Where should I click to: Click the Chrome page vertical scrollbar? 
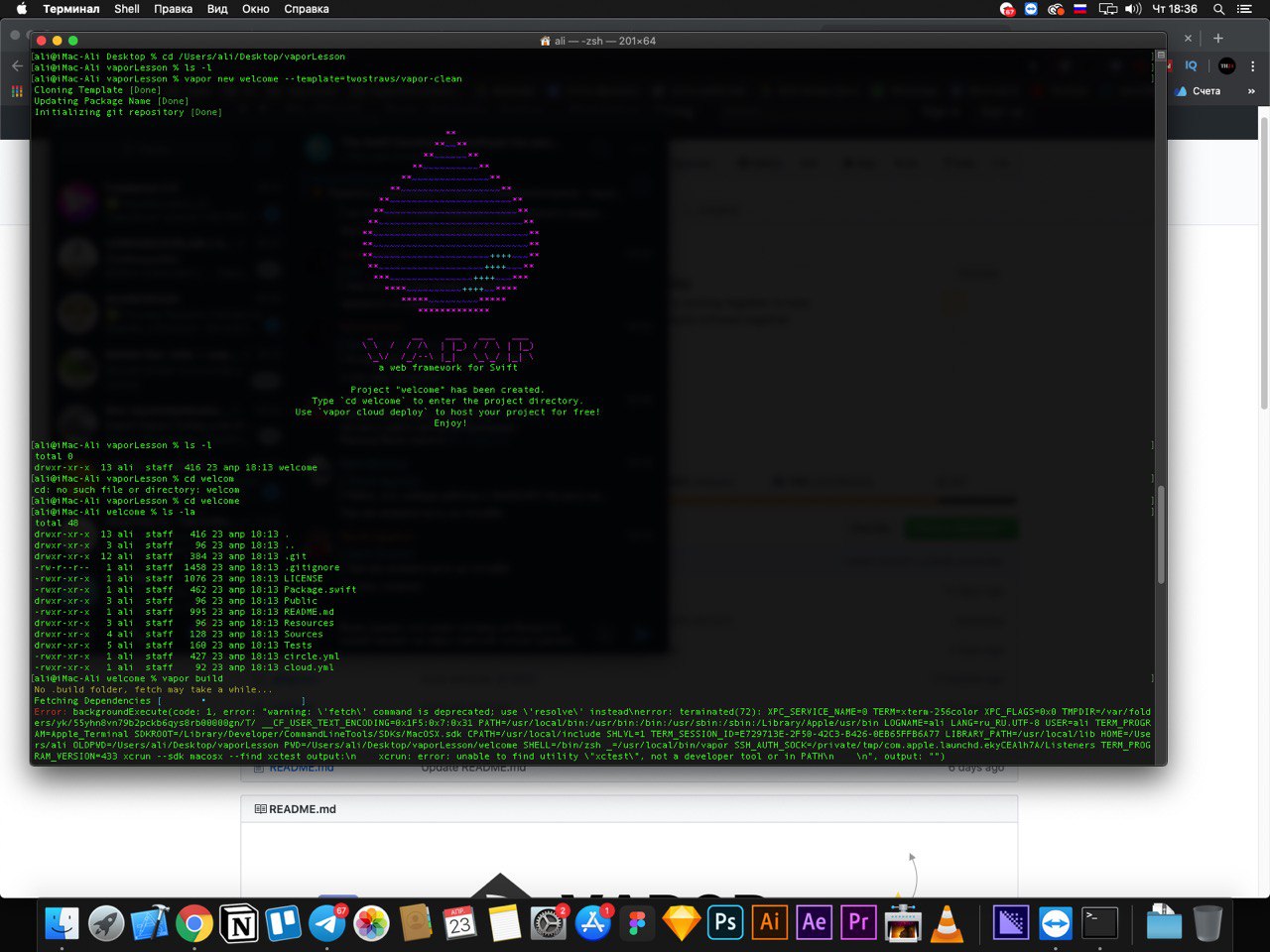click(x=1264, y=262)
